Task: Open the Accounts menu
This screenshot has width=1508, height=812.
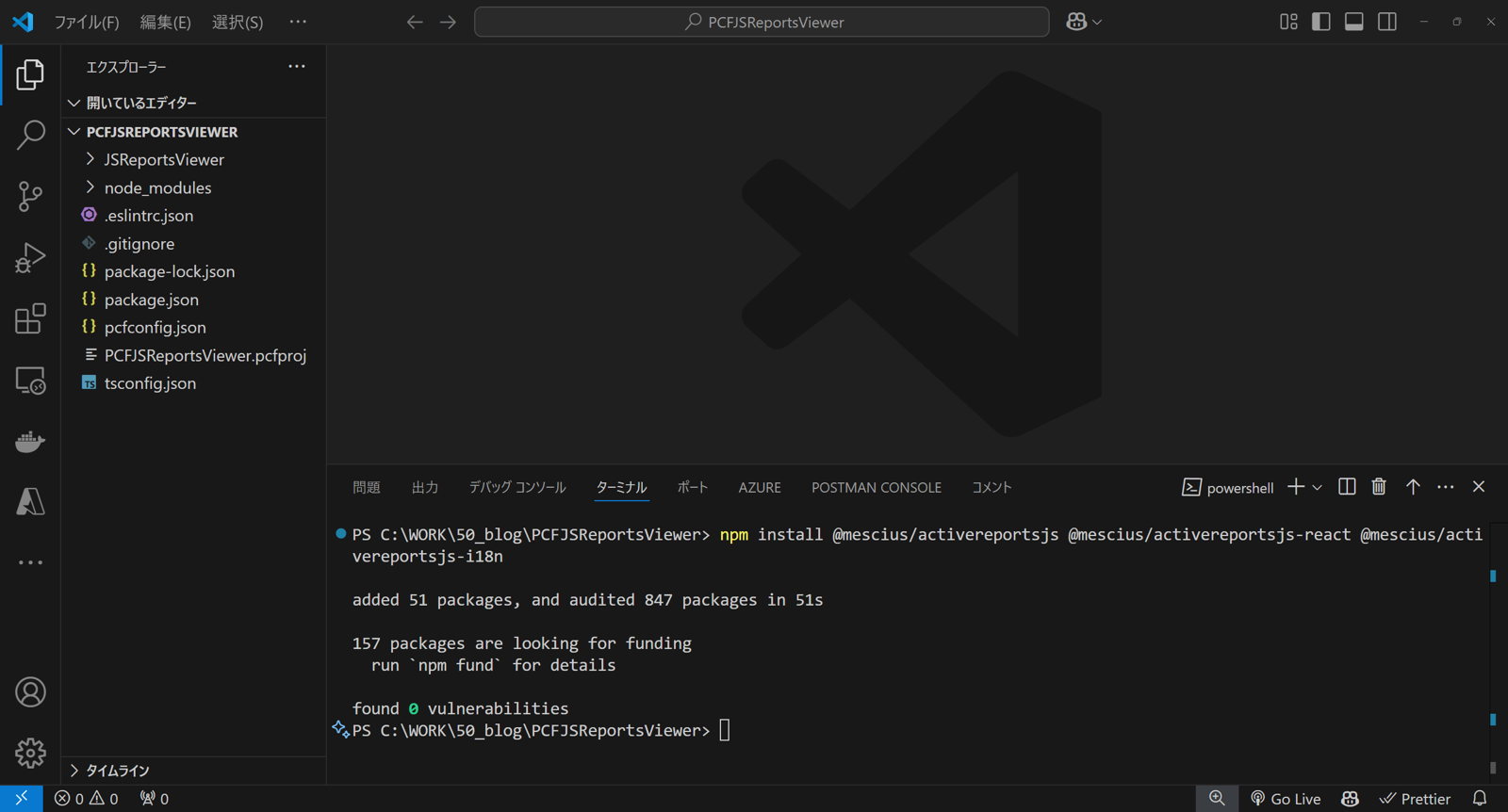Action: [x=30, y=692]
